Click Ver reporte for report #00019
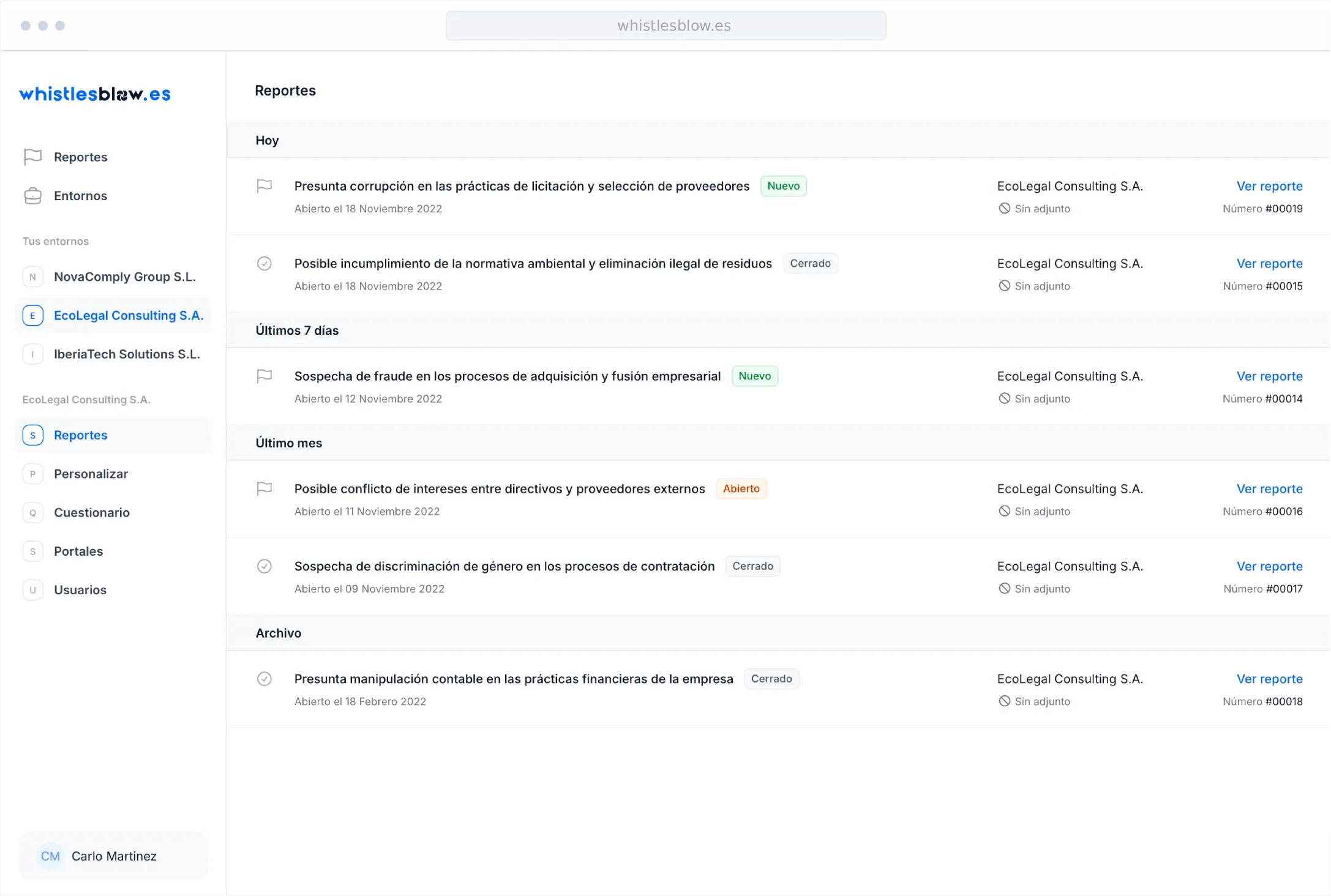Image resolution: width=1331 pixels, height=896 pixels. click(x=1269, y=186)
